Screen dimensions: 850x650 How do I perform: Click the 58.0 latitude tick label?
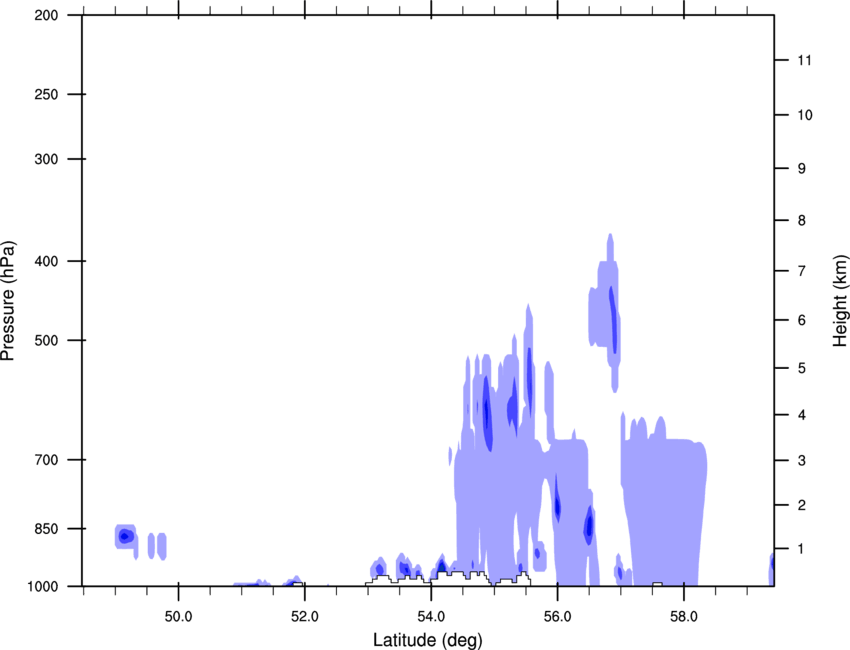coord(684,617)
